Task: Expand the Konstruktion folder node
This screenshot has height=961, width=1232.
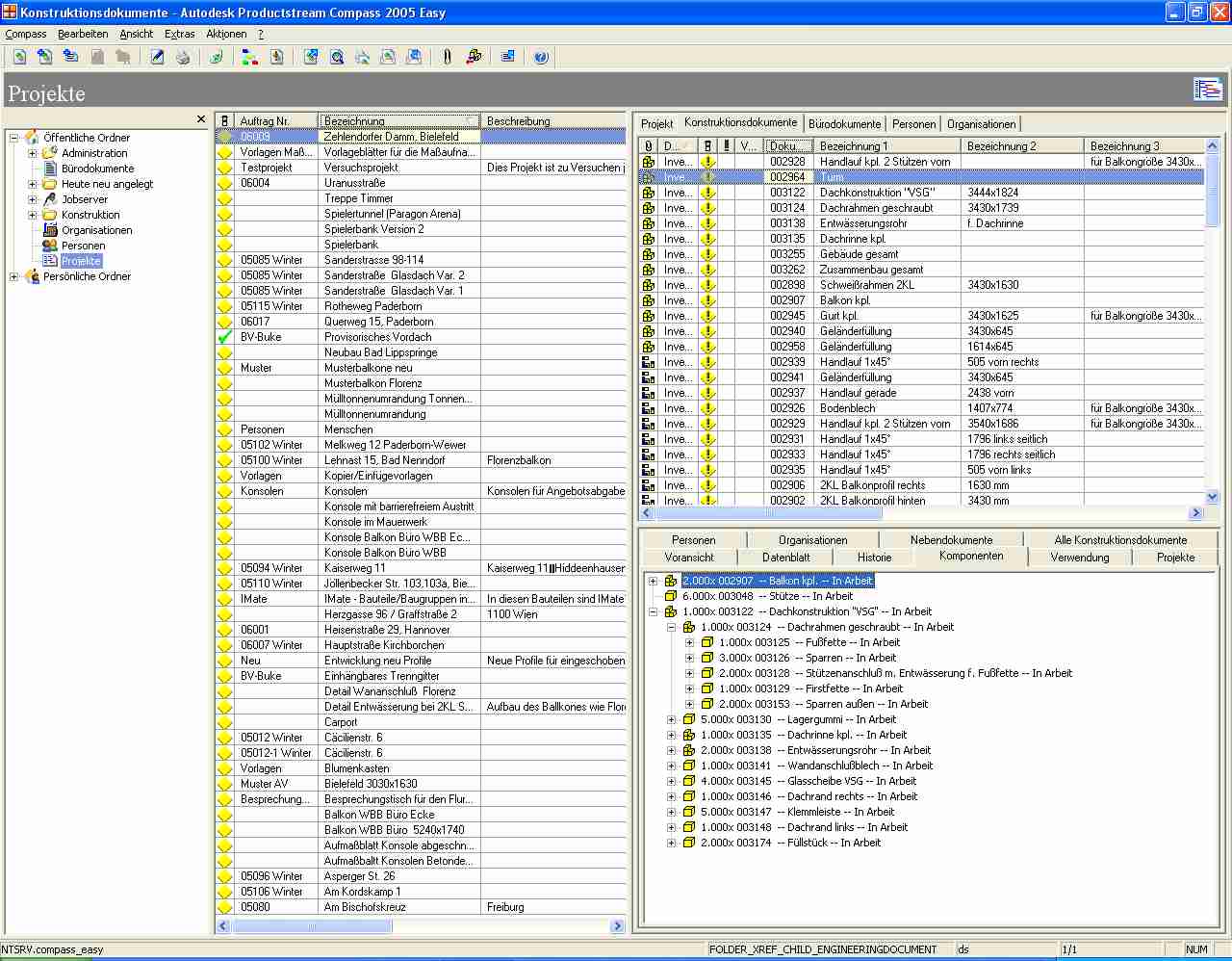Action: point(33,215)
